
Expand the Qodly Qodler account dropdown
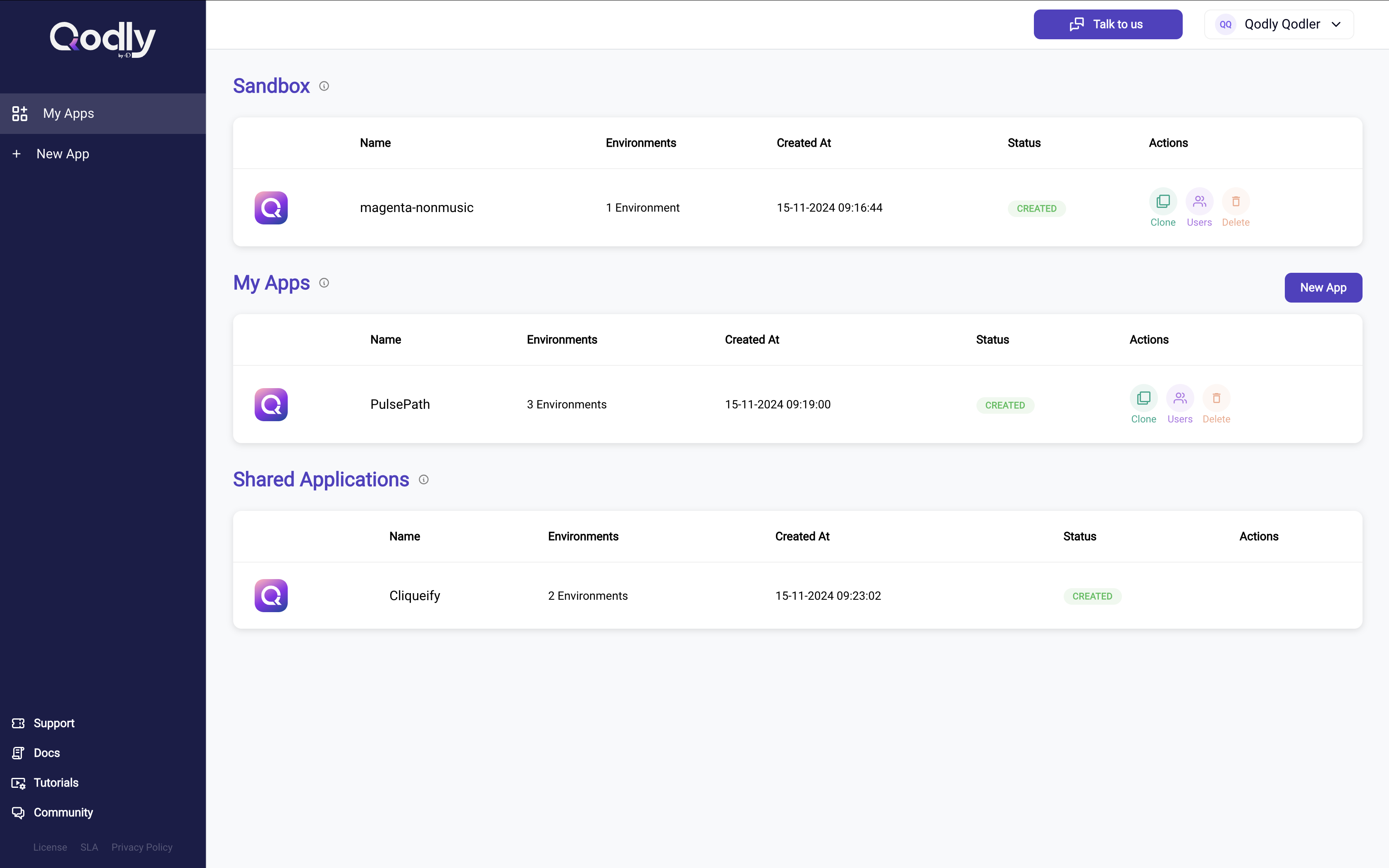[x=1279, y=24]
